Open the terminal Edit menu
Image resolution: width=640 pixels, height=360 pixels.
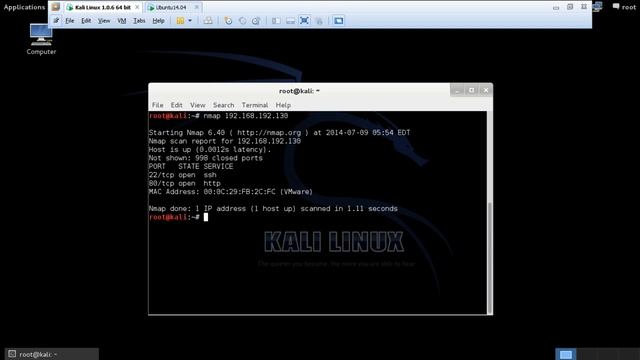pos(176,105)
